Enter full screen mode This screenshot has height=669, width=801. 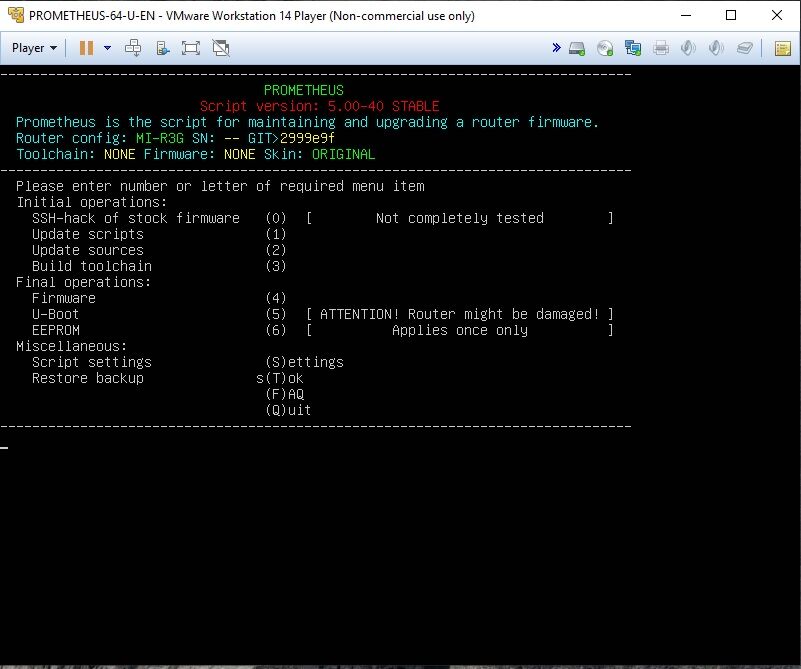[x=191, y=48]
